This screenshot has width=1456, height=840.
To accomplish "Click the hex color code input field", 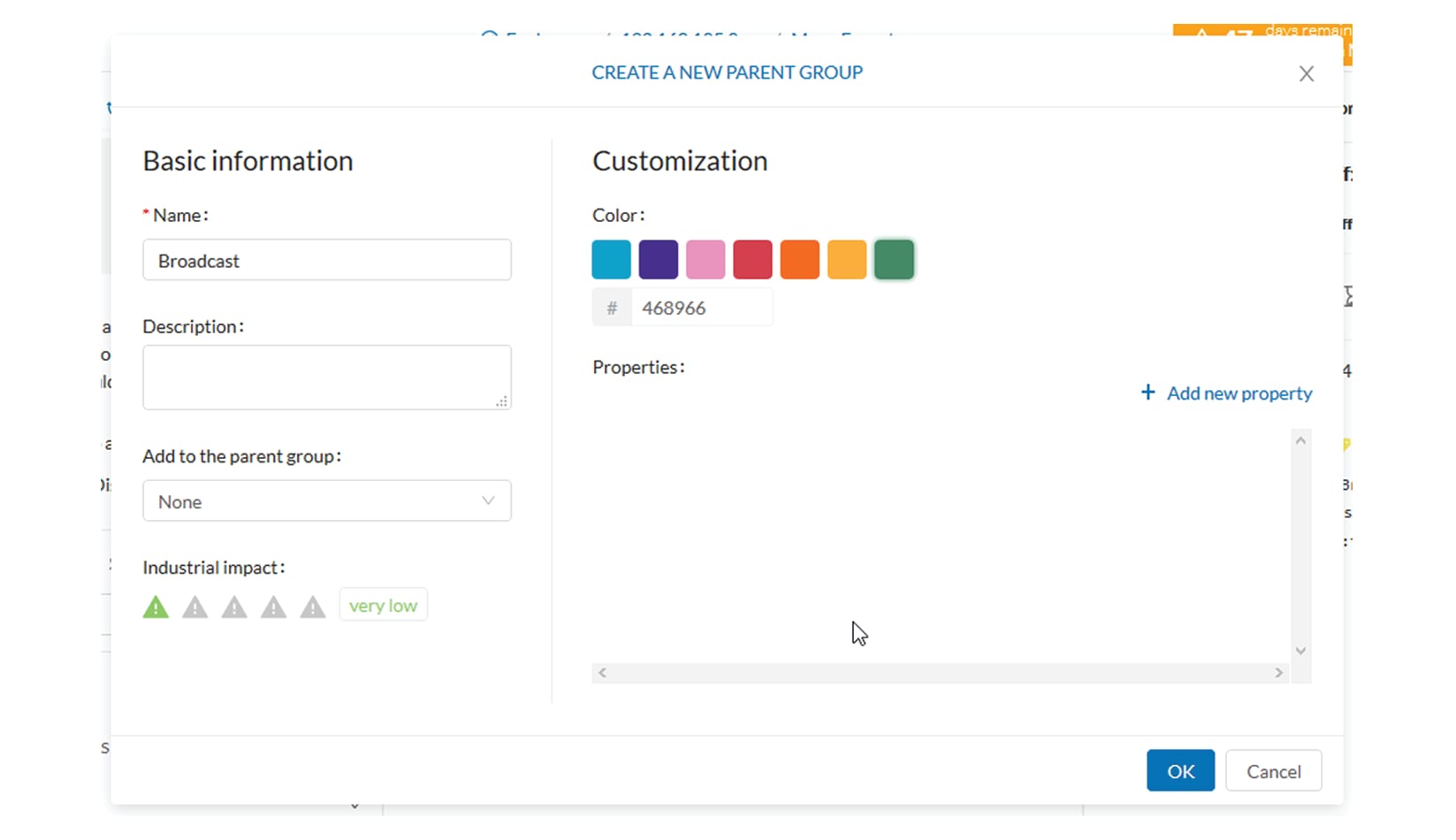I will pyautogui.click(x=701, y=309).
